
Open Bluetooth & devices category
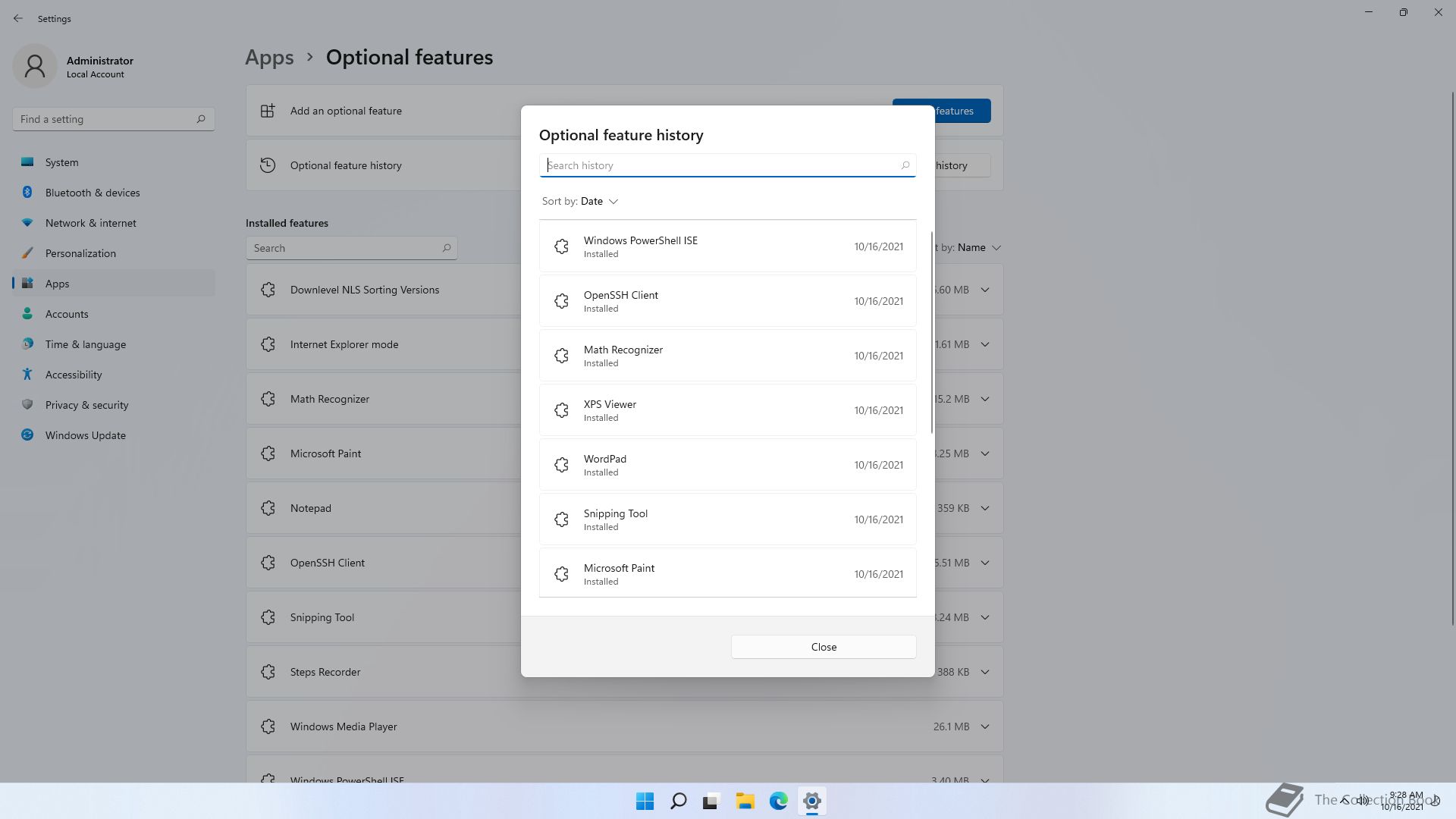coord(114,193)
